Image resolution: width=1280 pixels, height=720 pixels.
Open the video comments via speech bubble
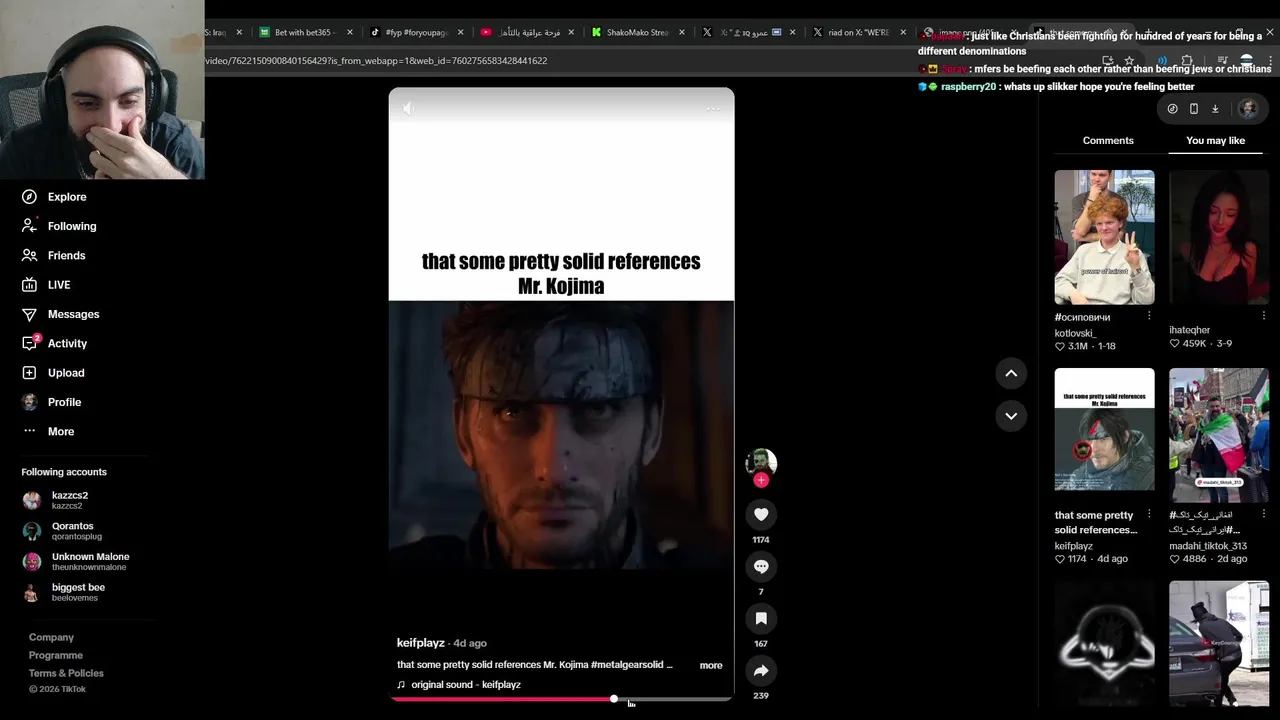[x=761, y=566]
